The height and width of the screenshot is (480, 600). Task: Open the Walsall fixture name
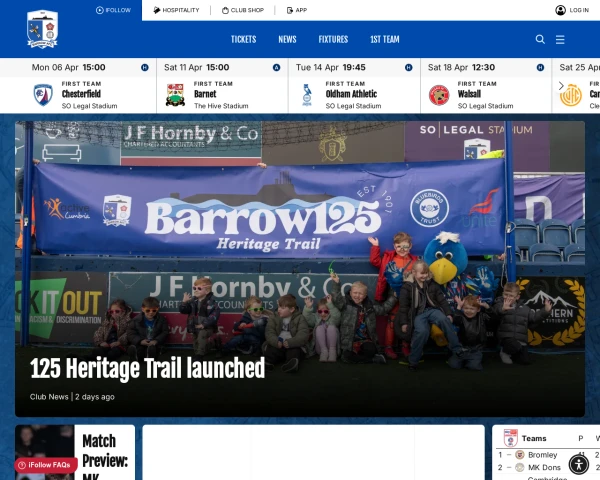click(469, 94)
